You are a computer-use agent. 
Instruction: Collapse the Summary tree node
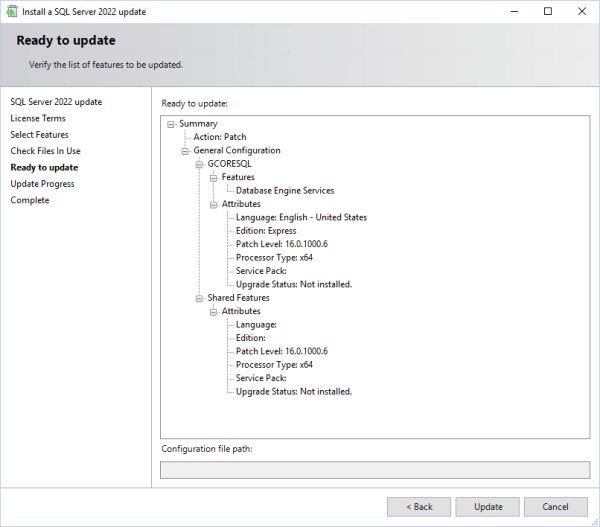[x=172, y=124]
